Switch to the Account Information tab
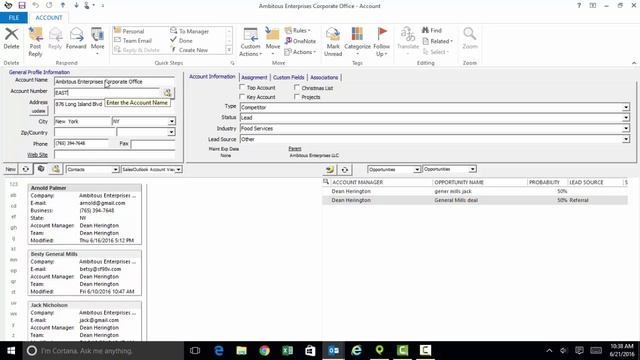Screen dimensions: 640x360 (x=212, y=77)
